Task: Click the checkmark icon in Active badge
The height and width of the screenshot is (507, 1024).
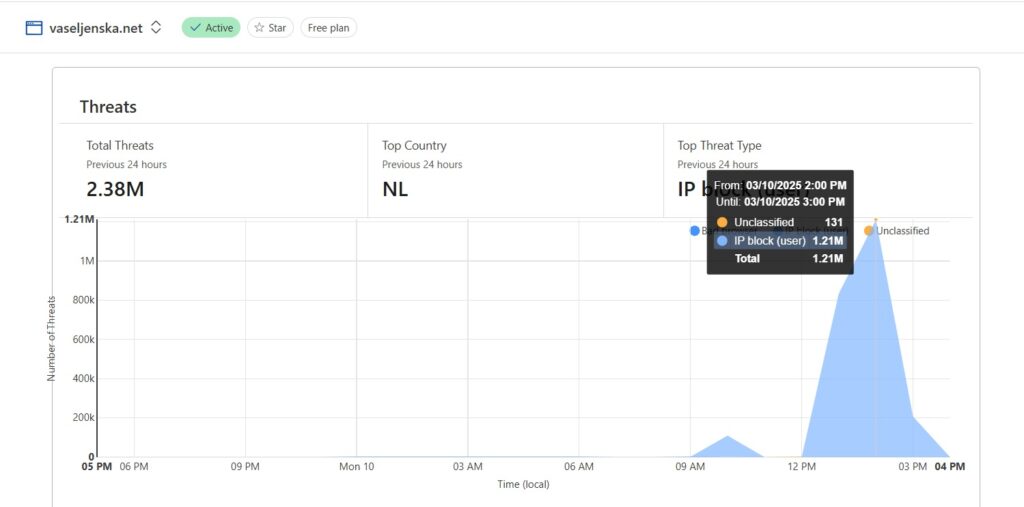Action: point(195,27)
